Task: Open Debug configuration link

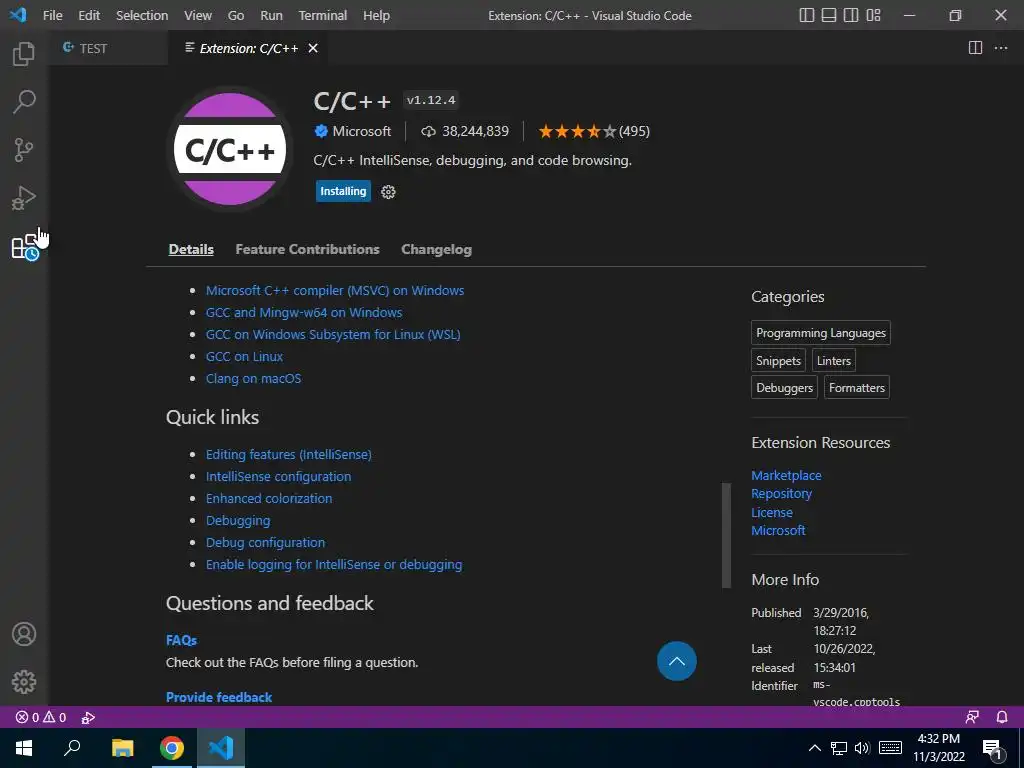Action: click(x=265, y=542)
